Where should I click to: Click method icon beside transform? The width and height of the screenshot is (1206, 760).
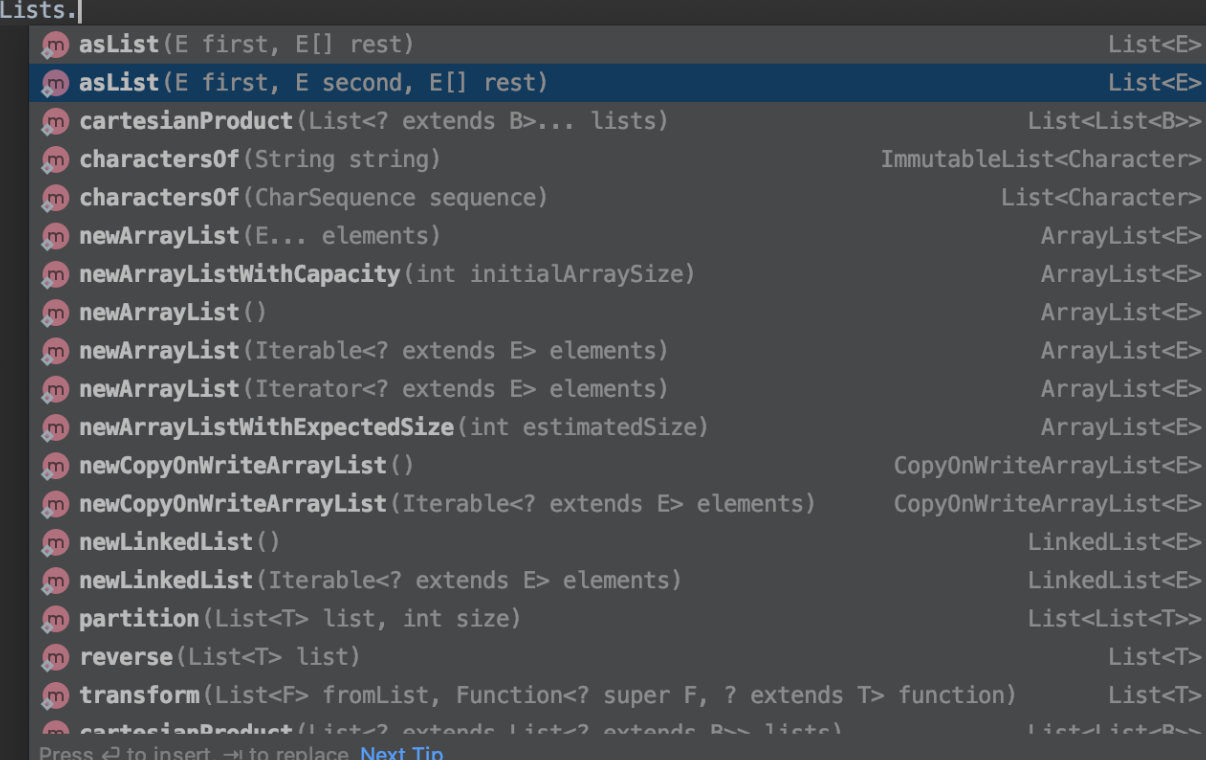tap(55, 696)
